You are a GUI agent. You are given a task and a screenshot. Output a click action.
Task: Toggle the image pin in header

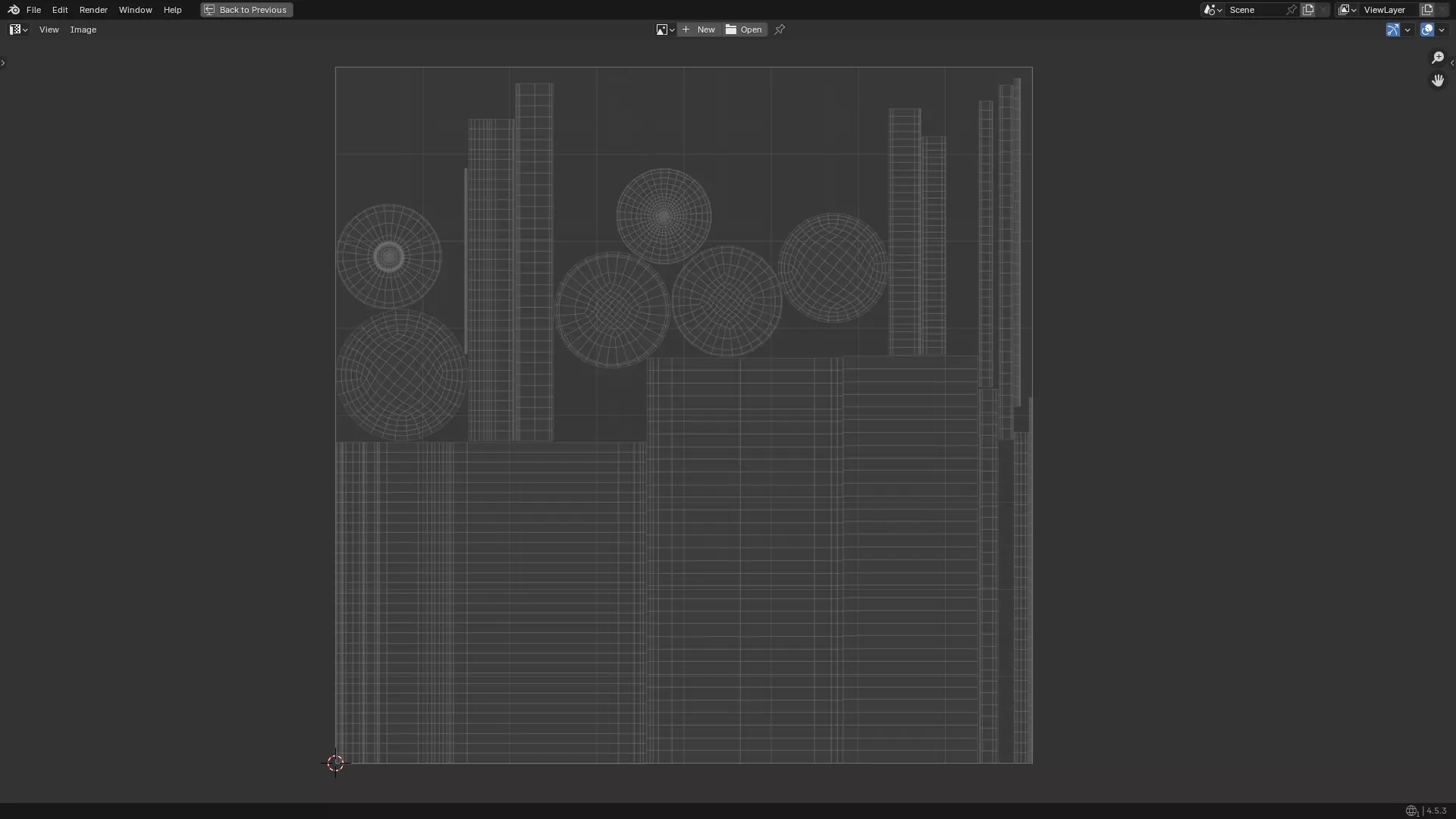point(780,30)
